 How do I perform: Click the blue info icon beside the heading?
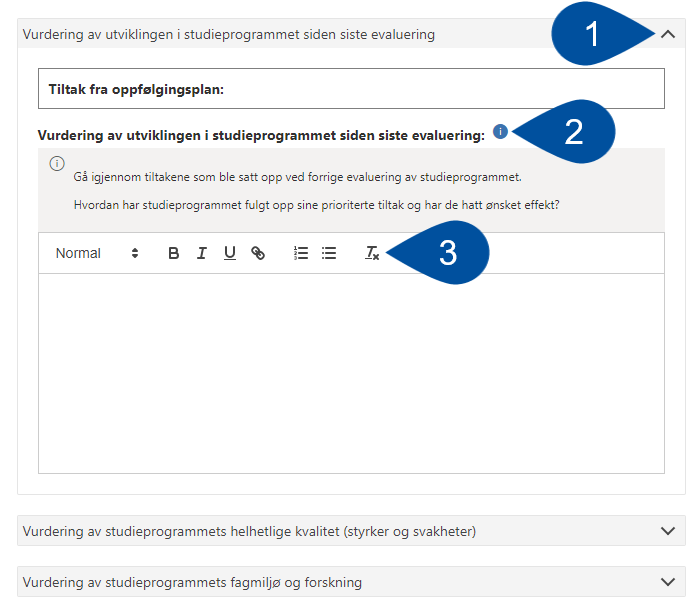pos(500,132)
